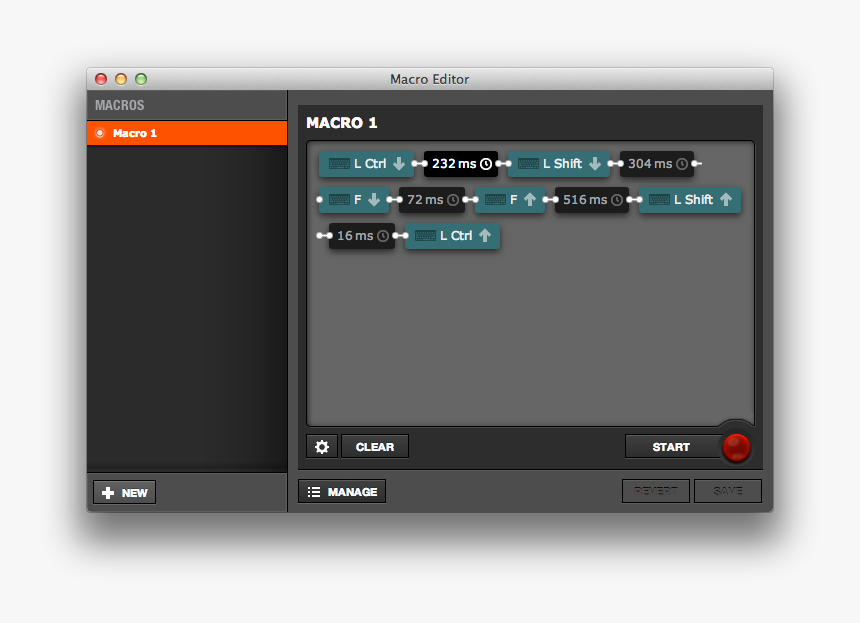Select the 72 ms delay block
The height and width of the screenshot is (623, 860).
pyautogui.click(x=431, y=200)
